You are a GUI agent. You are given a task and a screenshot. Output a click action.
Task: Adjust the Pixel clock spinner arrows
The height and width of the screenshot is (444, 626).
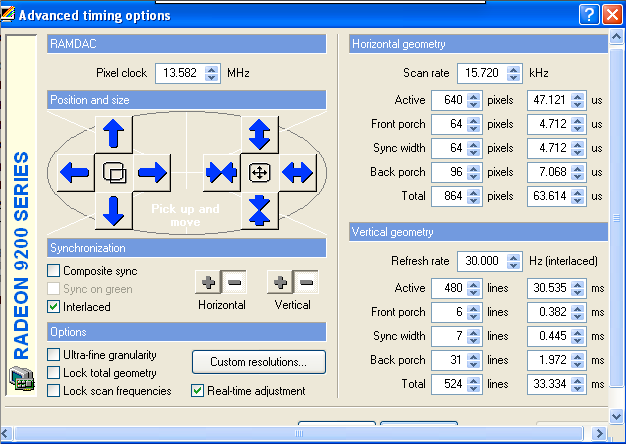point(212,73)
